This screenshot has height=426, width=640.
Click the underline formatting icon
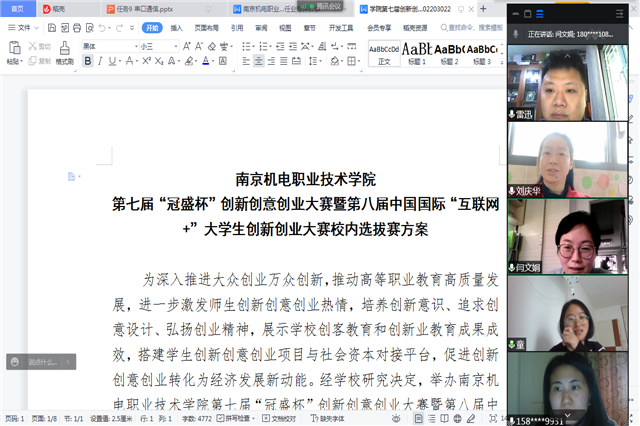pyautogui.click(x=115, y=61)
